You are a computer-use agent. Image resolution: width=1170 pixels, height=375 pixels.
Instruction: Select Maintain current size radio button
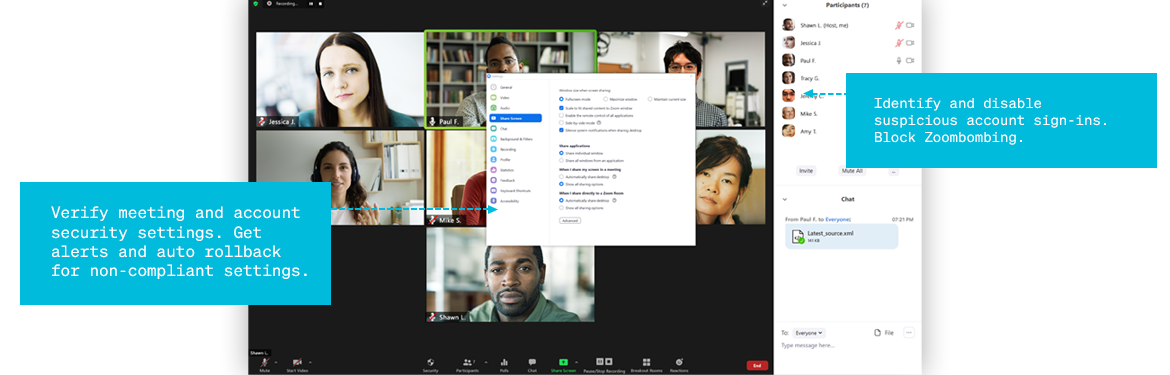coord(650,99)
